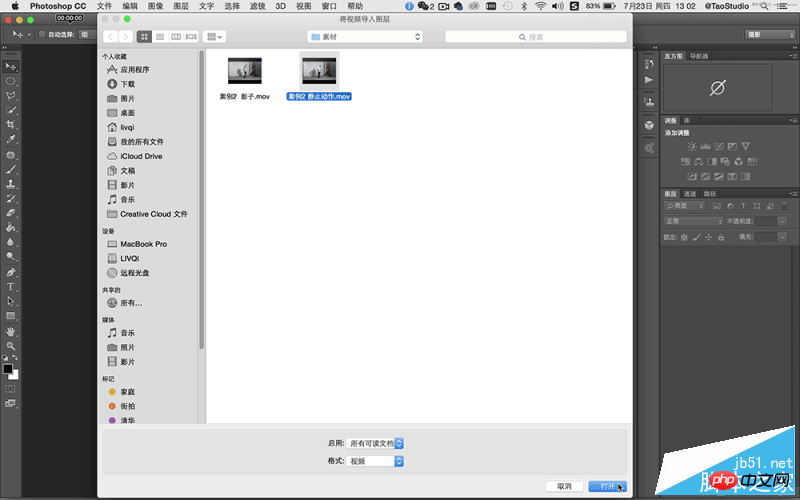
Task: Switch dialog to icon view mode
Action: (144, 37)
